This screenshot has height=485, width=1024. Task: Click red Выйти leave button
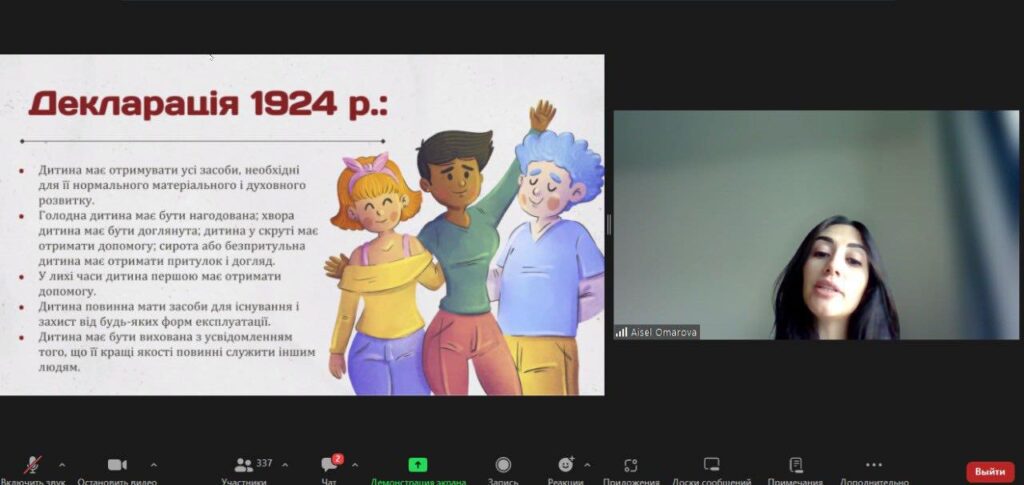pyautogui.click(x=989, y=471)
